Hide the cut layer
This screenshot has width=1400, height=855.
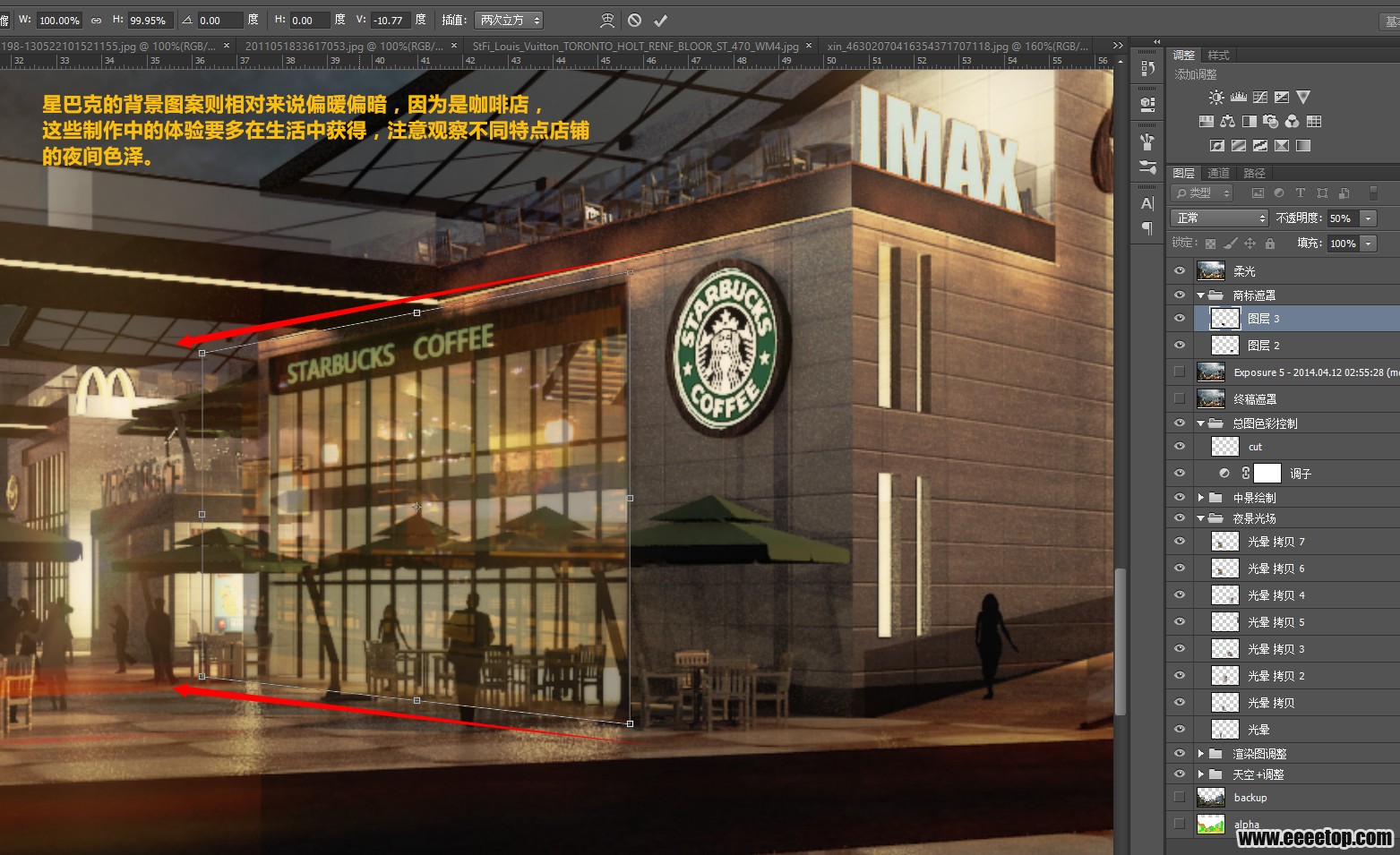1179,446
